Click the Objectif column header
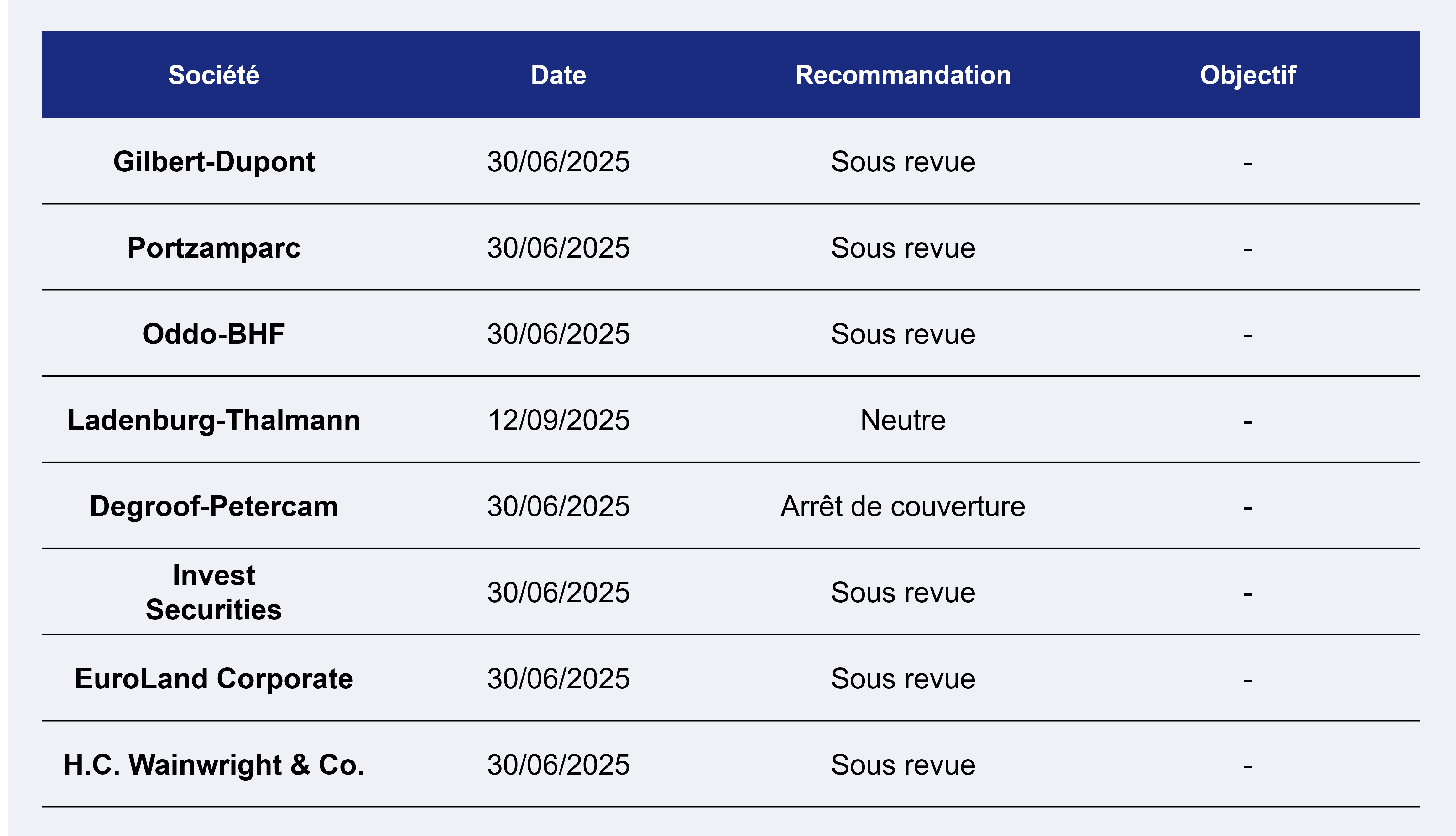 click(x=1248, y=75)
